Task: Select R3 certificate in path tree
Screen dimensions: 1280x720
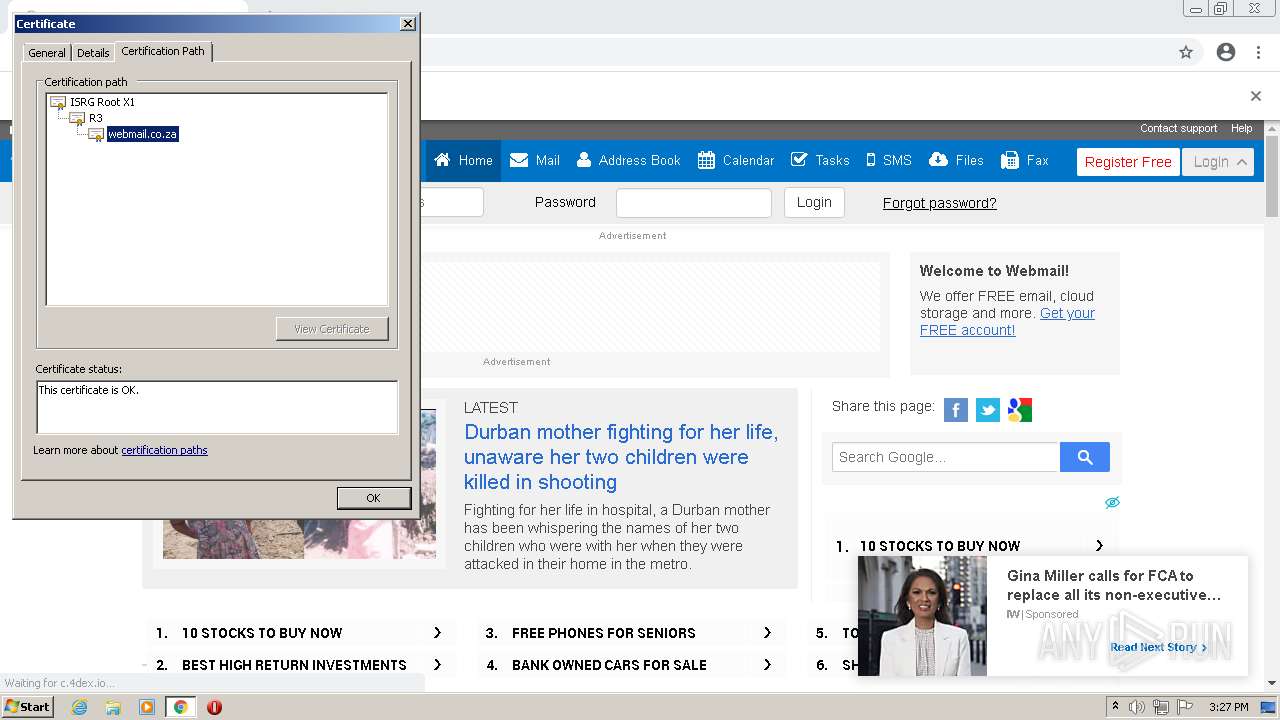Action: tap(96, 118)
